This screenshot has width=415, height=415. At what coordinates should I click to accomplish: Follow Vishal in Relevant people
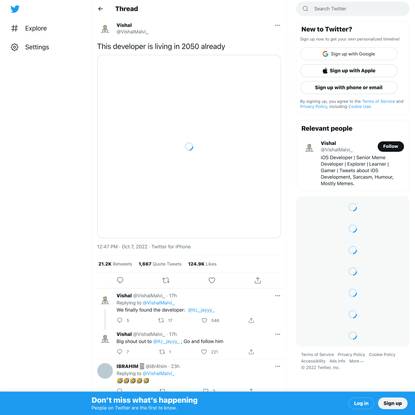coord(391,146)
